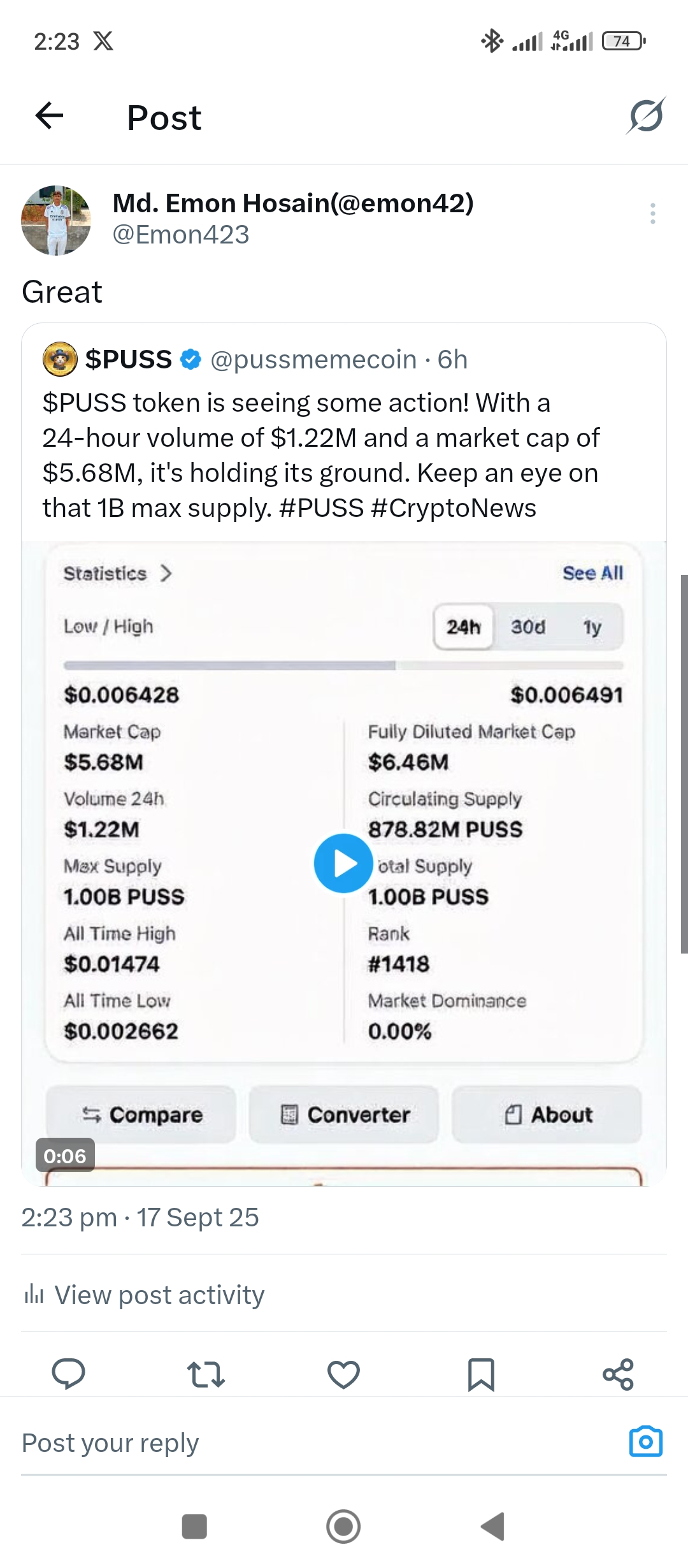The height and width of the screenshot is (1568, 688).
Task: Like the post with the heart icon
Action: (x=343, y=1374)
